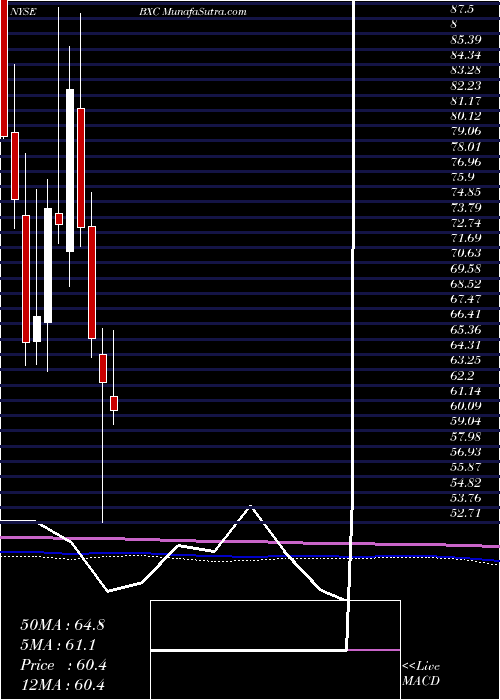Click the 80.12 price axis label
500x700 pixels.
pyautogui.click(x=466, y=116)
